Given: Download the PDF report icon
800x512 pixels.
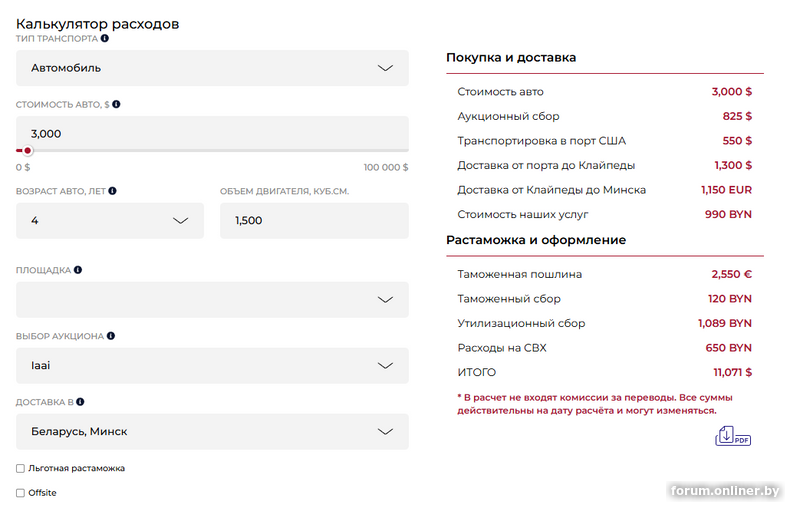Looking at the screenshot, I should pyautogui.click(x=732, y=436).
